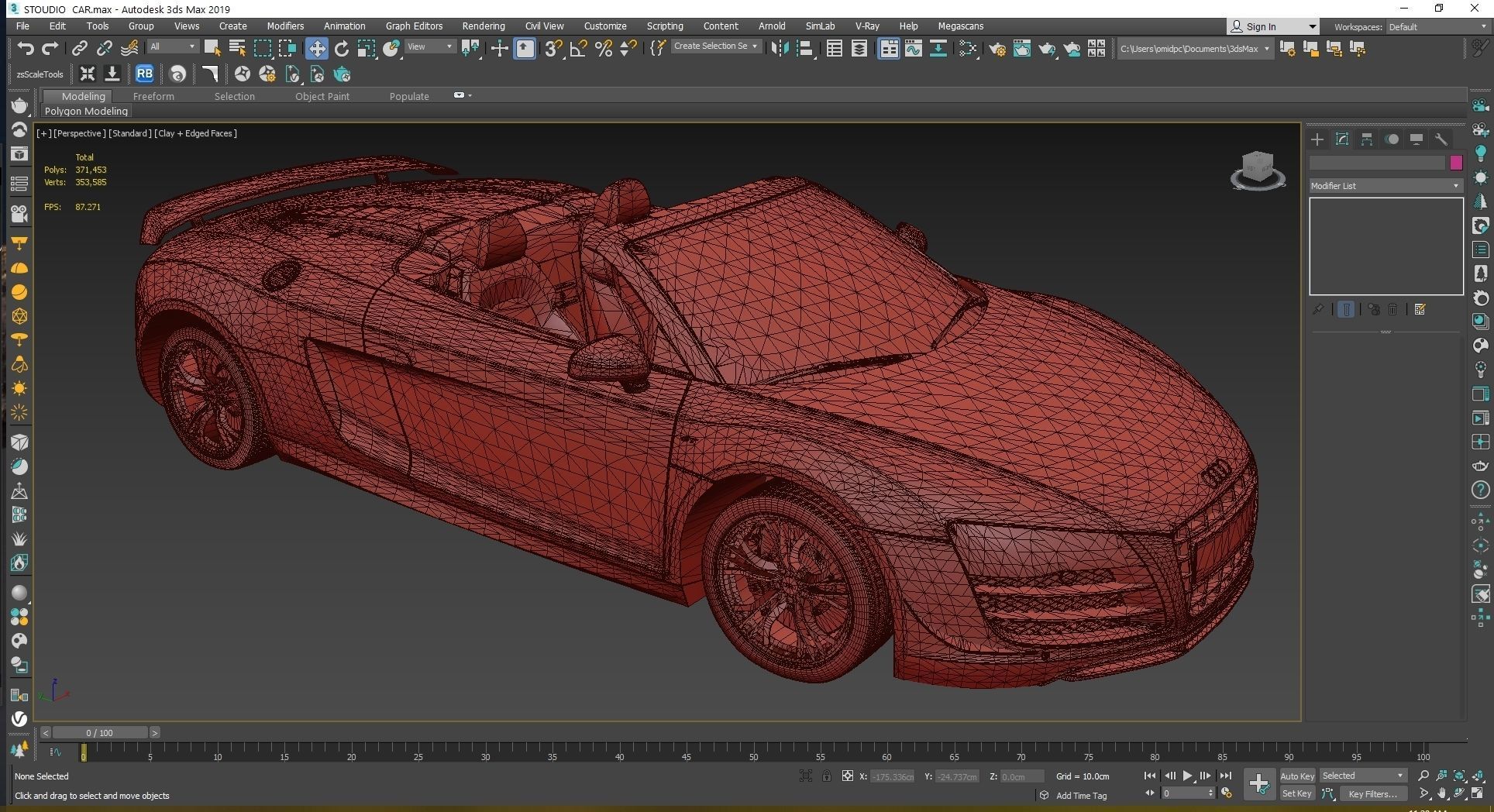Click the current frame number field
This screenshot has width=1494, height=812.
1183,793
